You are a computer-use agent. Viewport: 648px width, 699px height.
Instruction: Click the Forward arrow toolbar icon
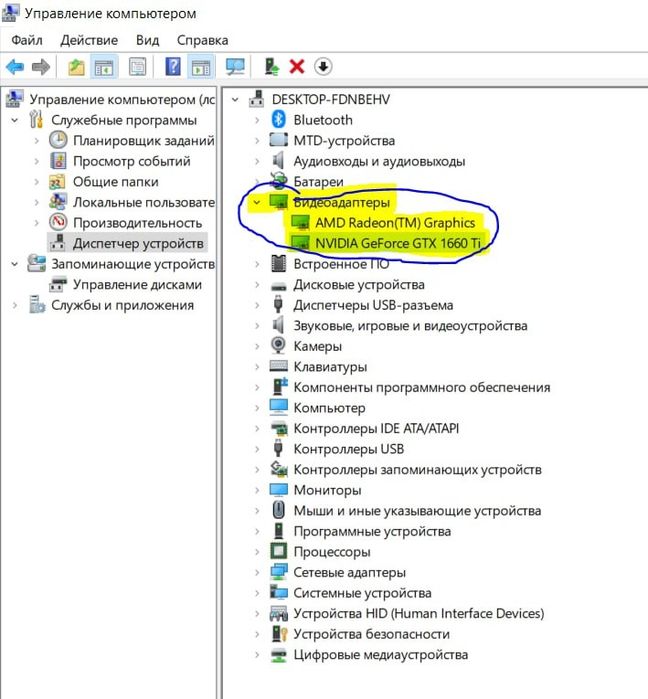click(41, 67)
